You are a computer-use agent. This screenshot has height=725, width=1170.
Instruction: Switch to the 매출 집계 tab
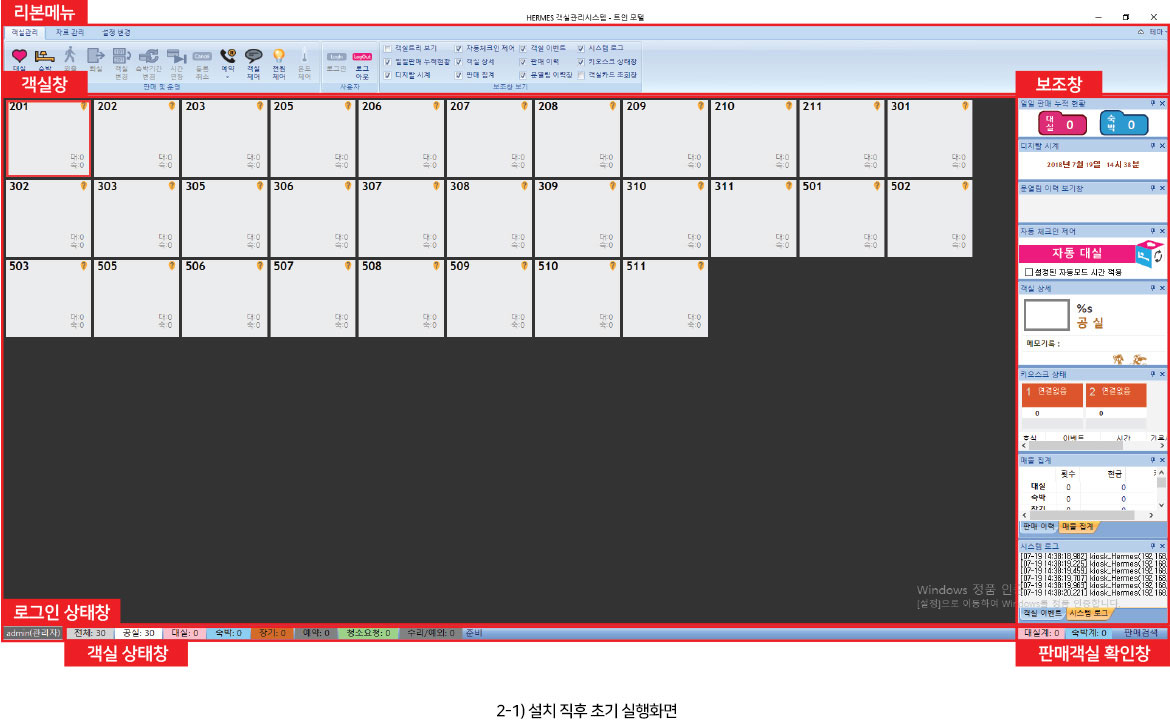[x=1077, y=527]
